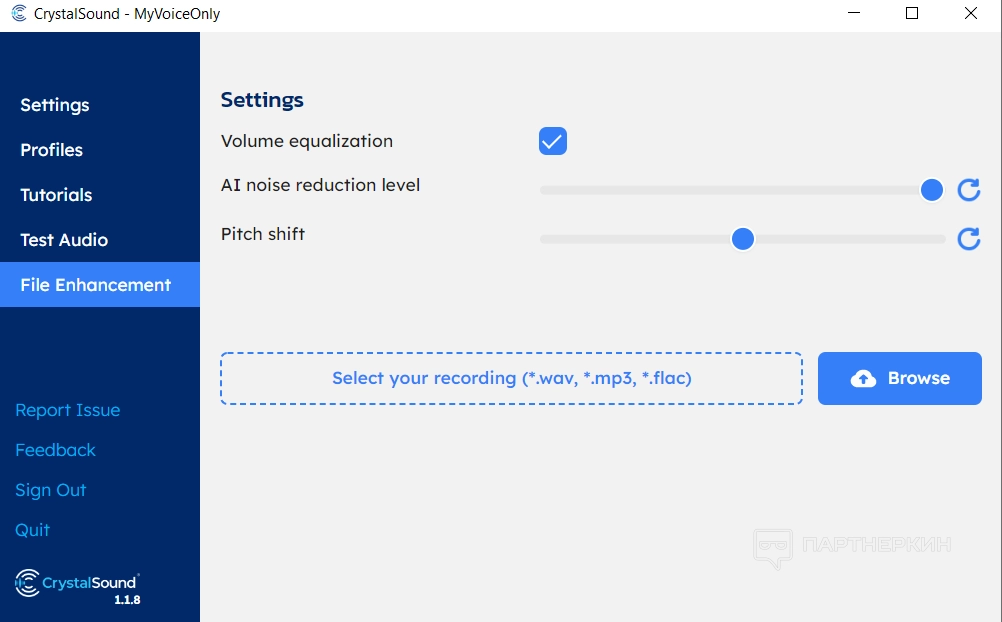Sign Out of the account

(x=51, y=490)
